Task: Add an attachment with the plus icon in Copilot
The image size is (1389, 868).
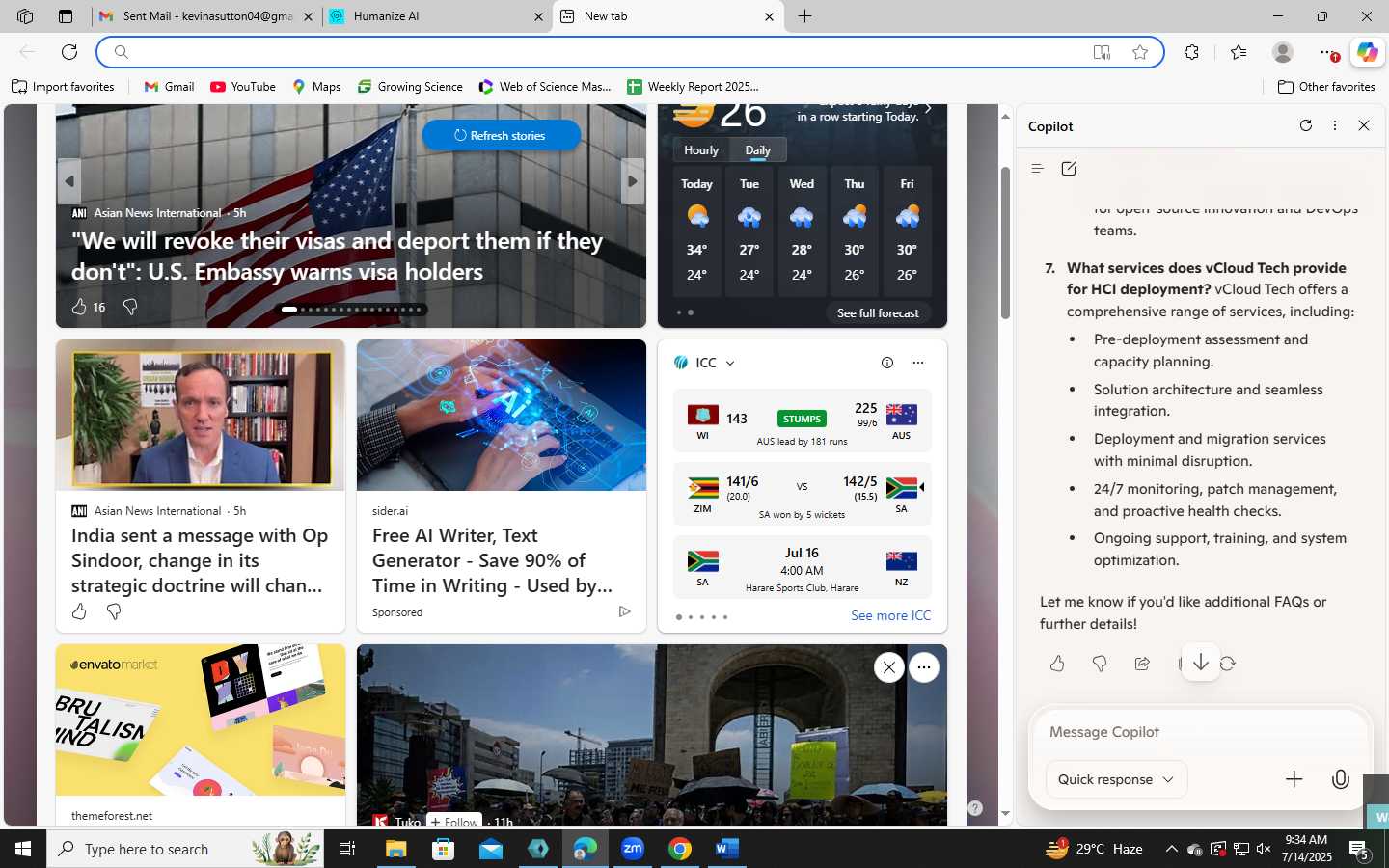Action: point(1294,779)
